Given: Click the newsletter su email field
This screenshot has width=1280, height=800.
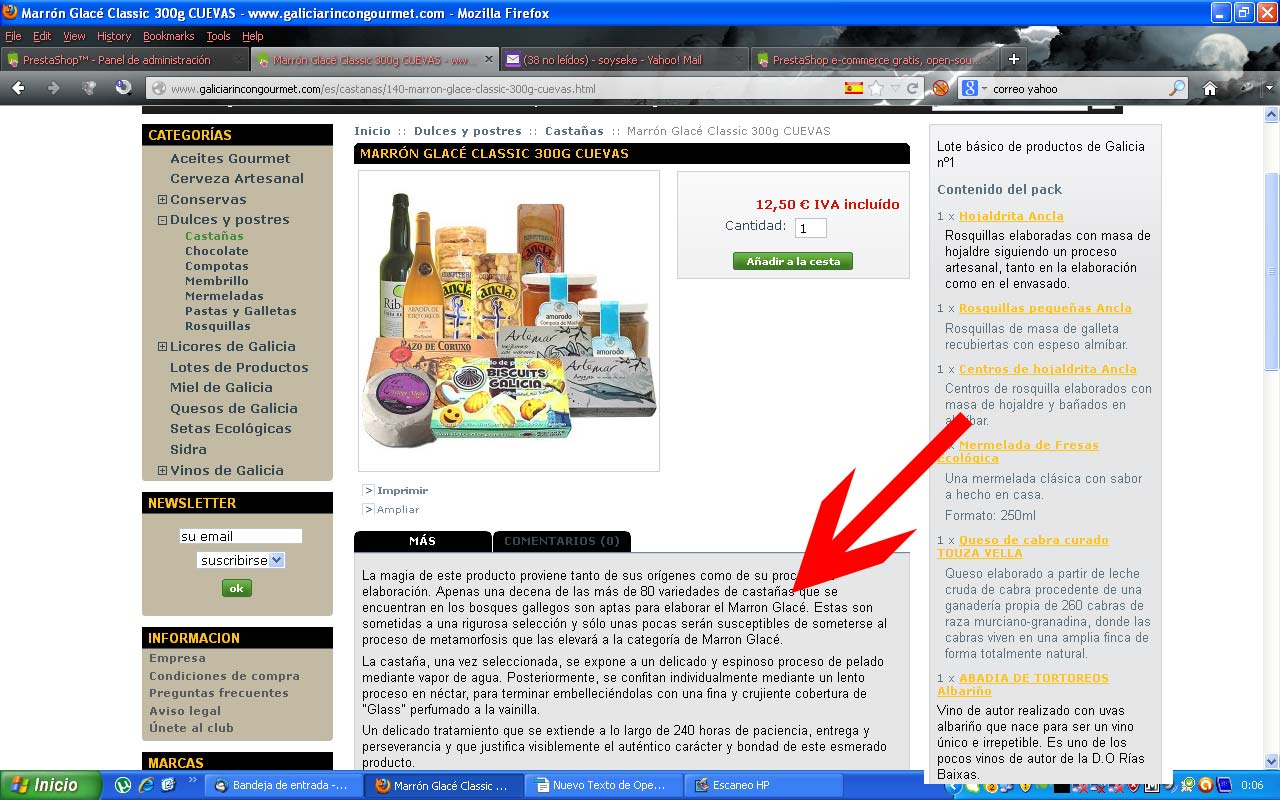Looking at the screenshot, I should pos(240,536).
